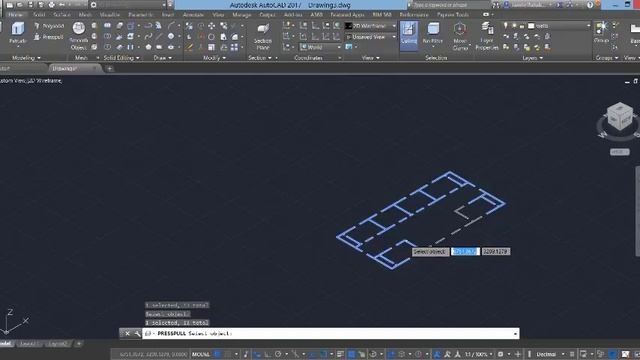Open the Manage ribbon tab
640x360 pixels.
click(x=242, y=15)
